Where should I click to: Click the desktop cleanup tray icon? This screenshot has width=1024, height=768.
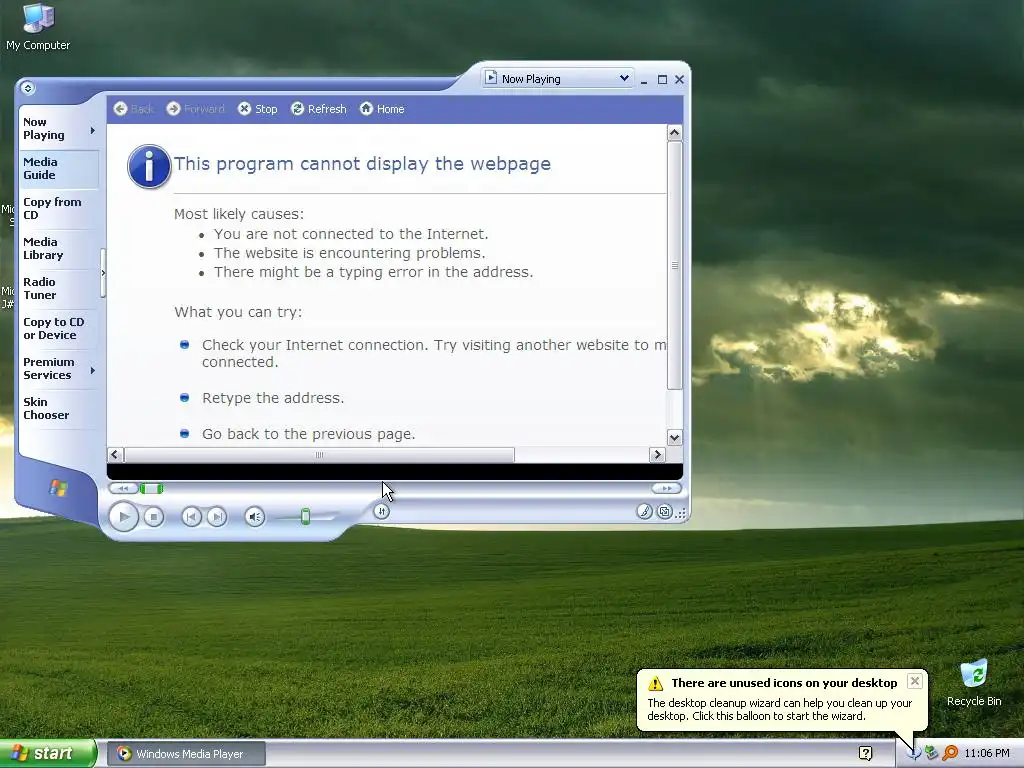coord(914,754)
